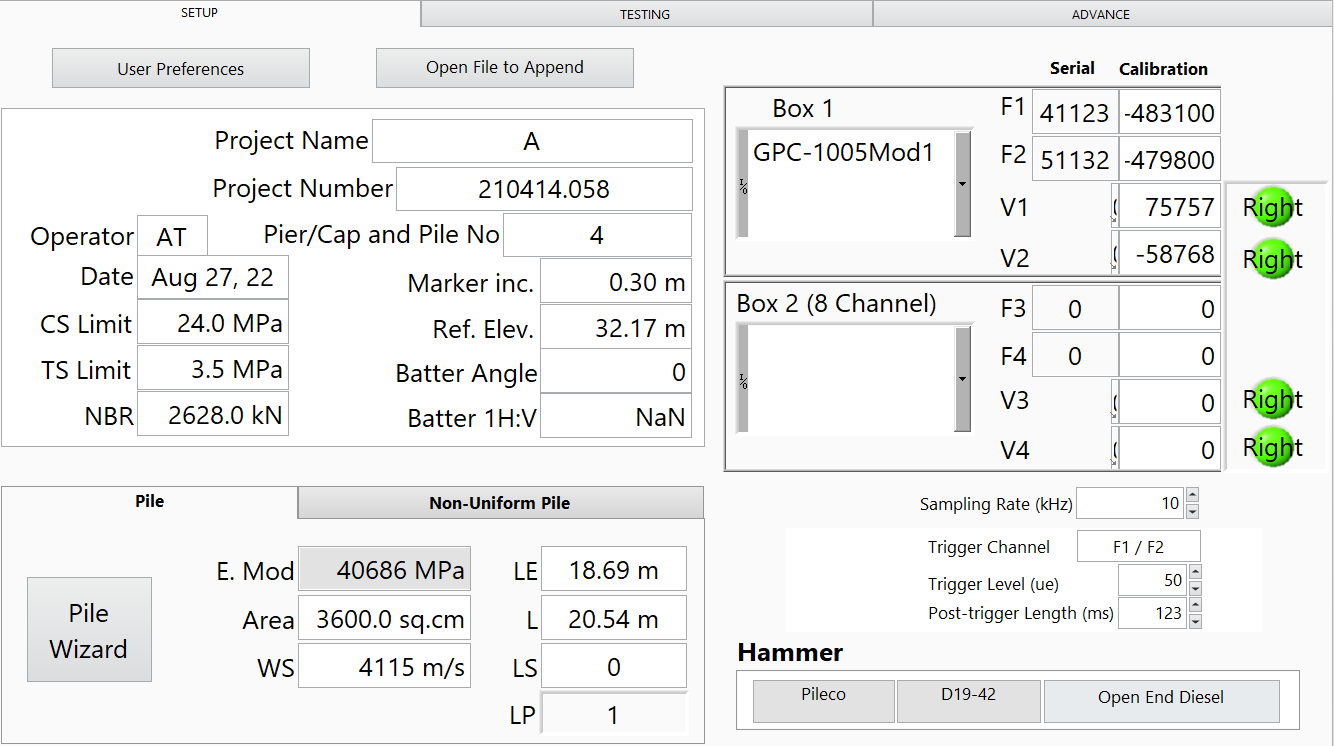Click the Marker inc. field
Image resolution: width=1334 pixels, height=746 pixels.
[616, 283]
